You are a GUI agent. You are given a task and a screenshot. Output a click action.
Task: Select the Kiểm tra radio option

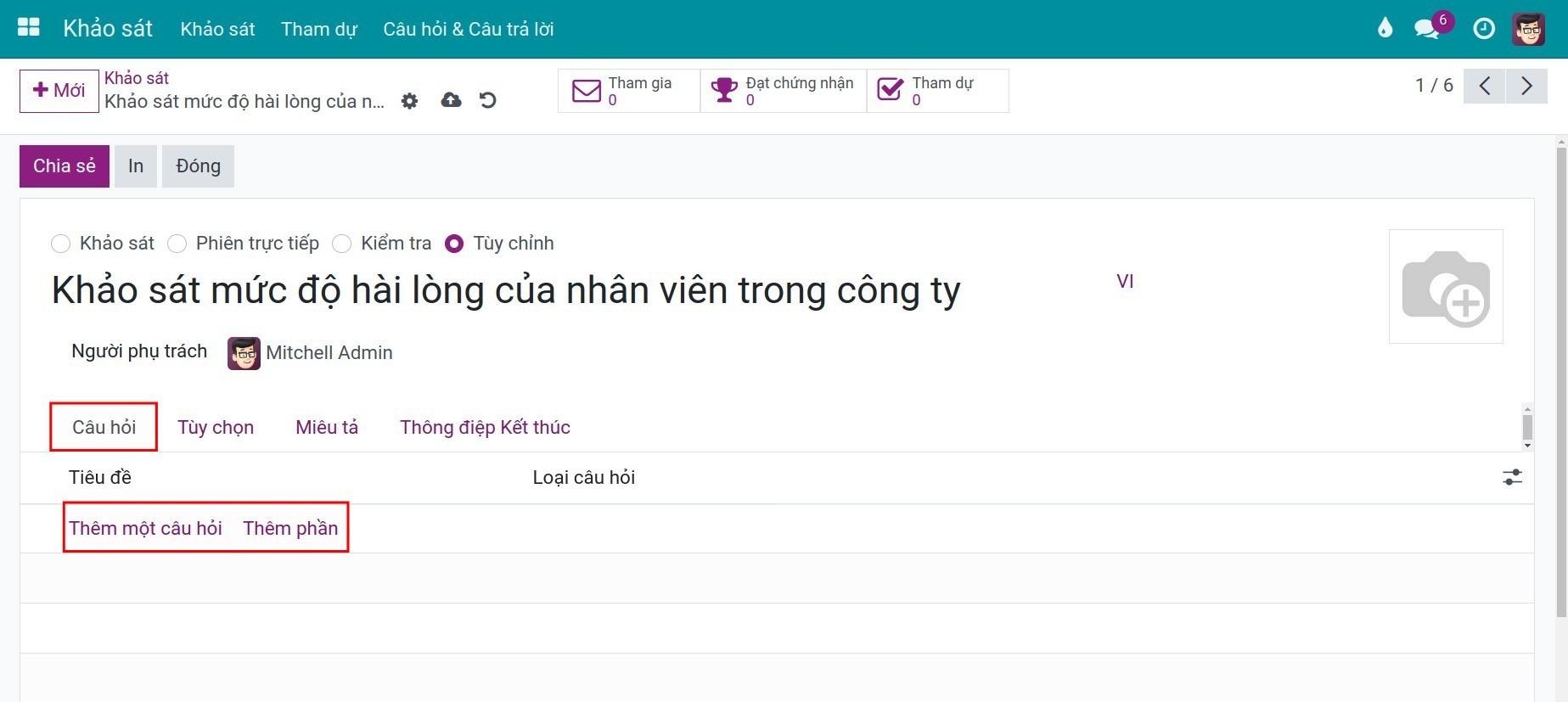[x=341, y=244]
